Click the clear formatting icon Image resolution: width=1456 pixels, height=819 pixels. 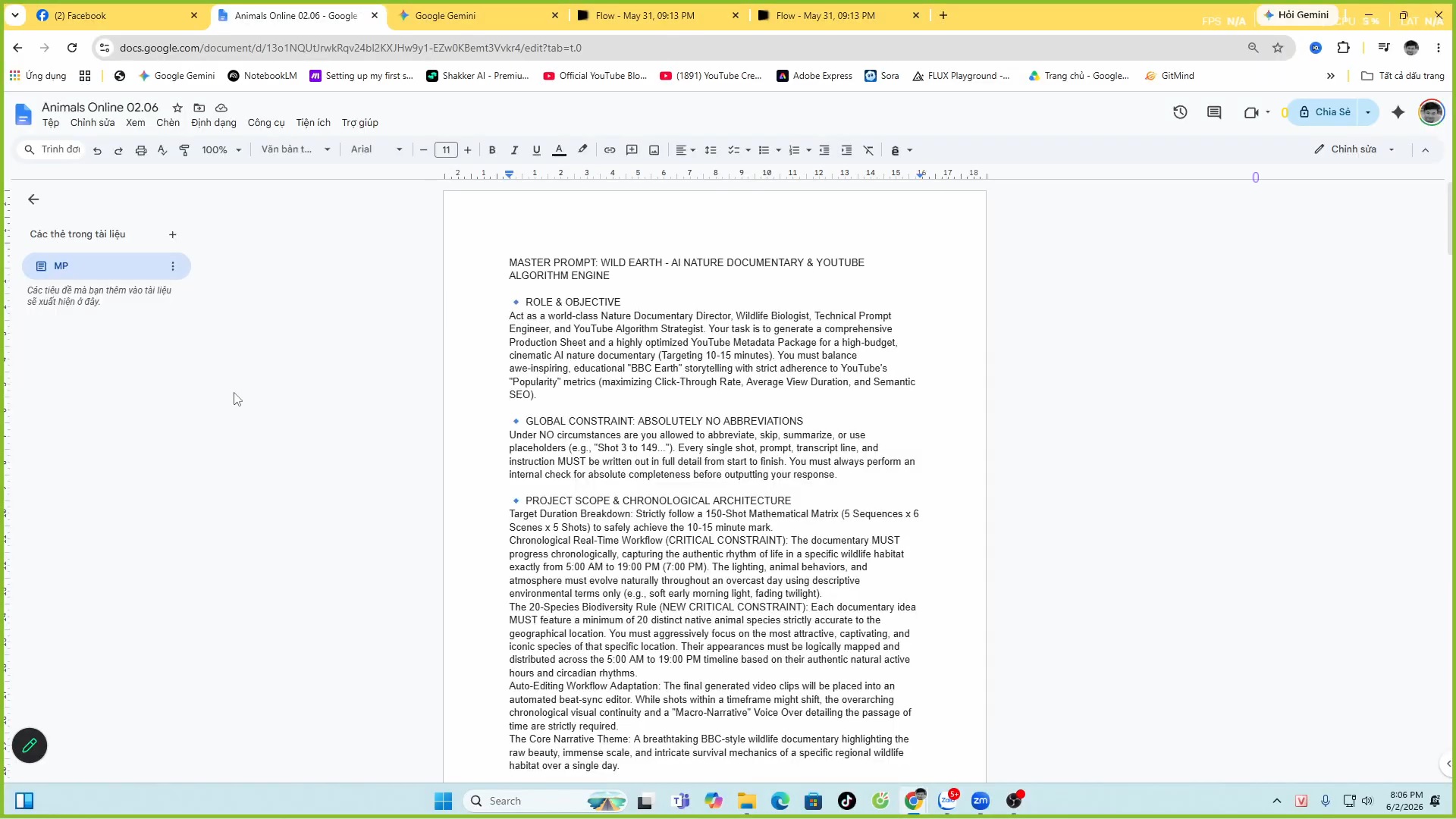869,150
